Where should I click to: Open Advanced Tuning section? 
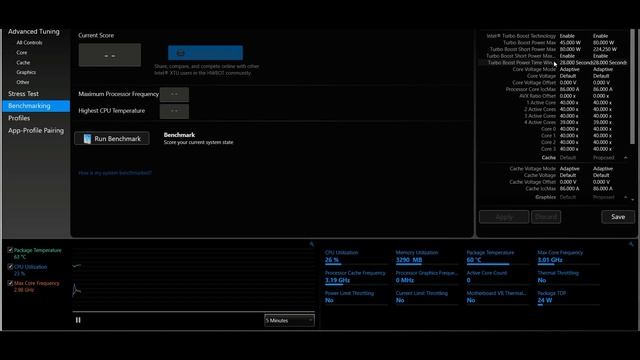pos(33,31)
